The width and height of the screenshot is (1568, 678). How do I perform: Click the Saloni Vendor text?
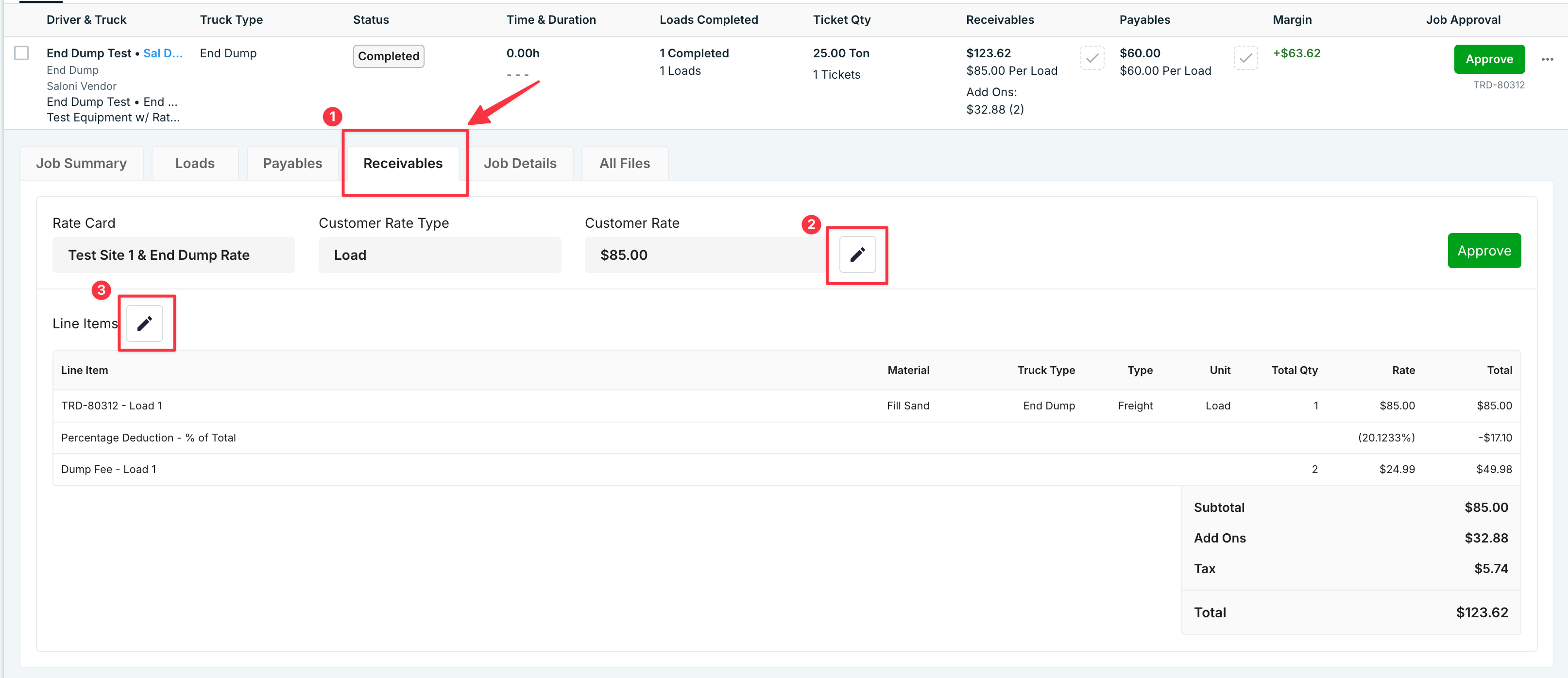(81, 86)
